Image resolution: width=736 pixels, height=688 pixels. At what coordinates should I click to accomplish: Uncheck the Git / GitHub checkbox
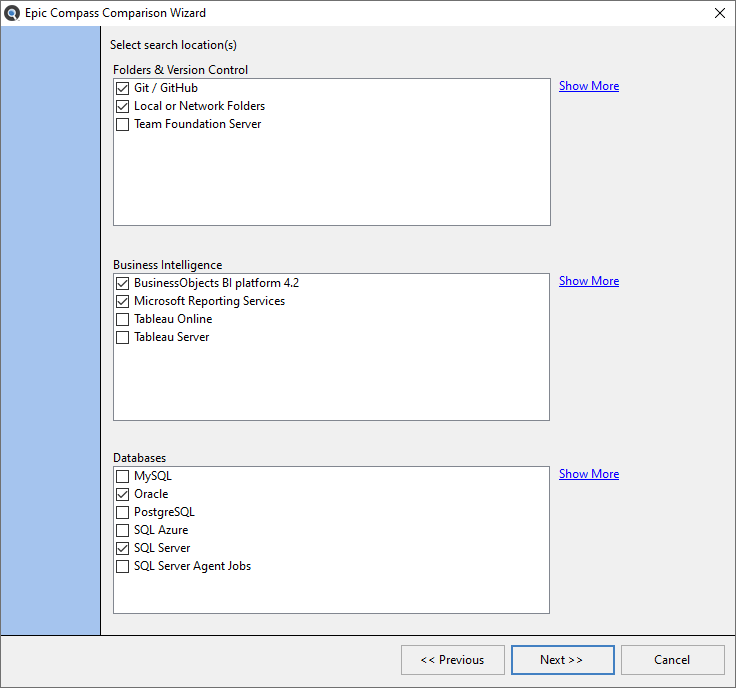(x=123, y=88)
